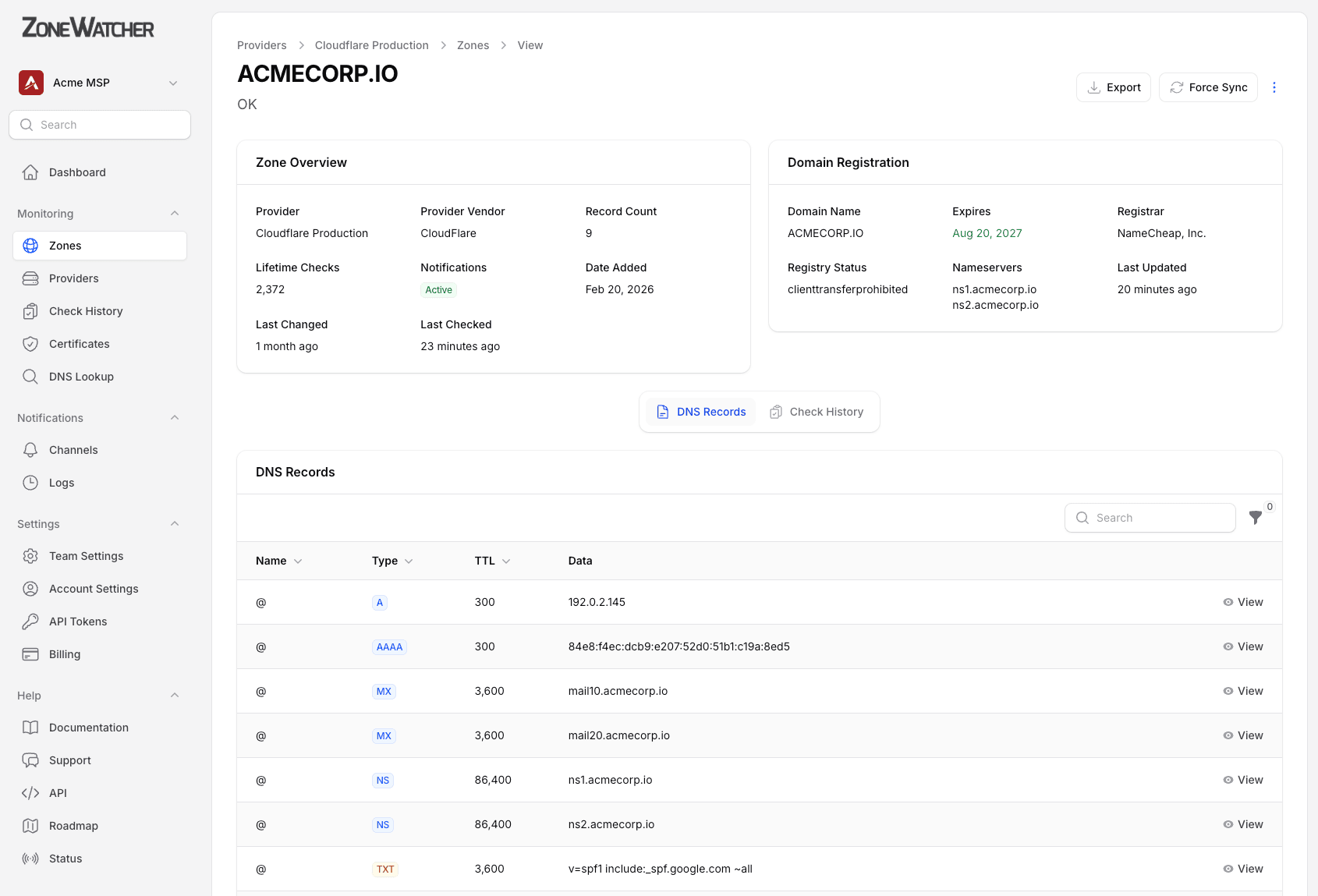Viewport: 1318px width, 896px height.
Task: Open Team Settings
Action: [86, 555]
